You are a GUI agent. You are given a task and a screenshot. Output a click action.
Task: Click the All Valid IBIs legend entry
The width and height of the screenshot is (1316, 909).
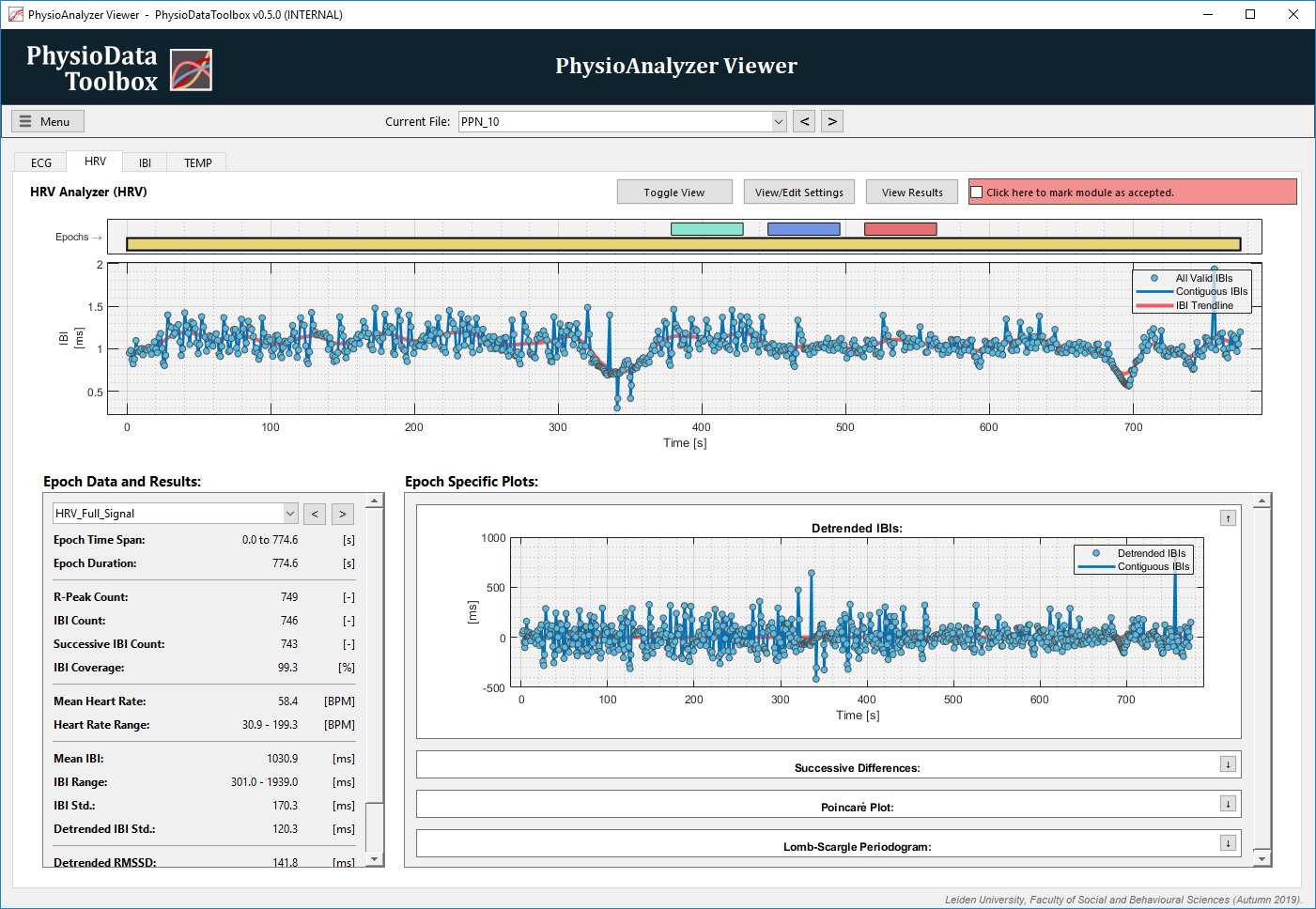pyautogui.click(x=1203, y=278)
